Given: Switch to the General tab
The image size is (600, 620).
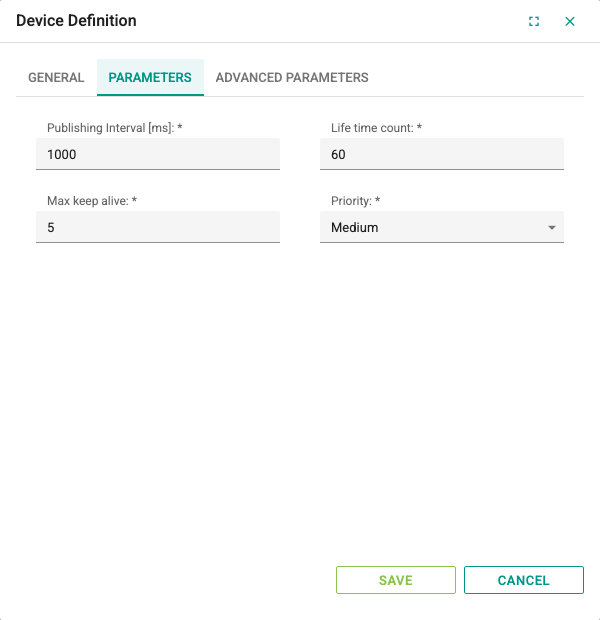Looking at the screenshot, I should [x=56, y=78].
